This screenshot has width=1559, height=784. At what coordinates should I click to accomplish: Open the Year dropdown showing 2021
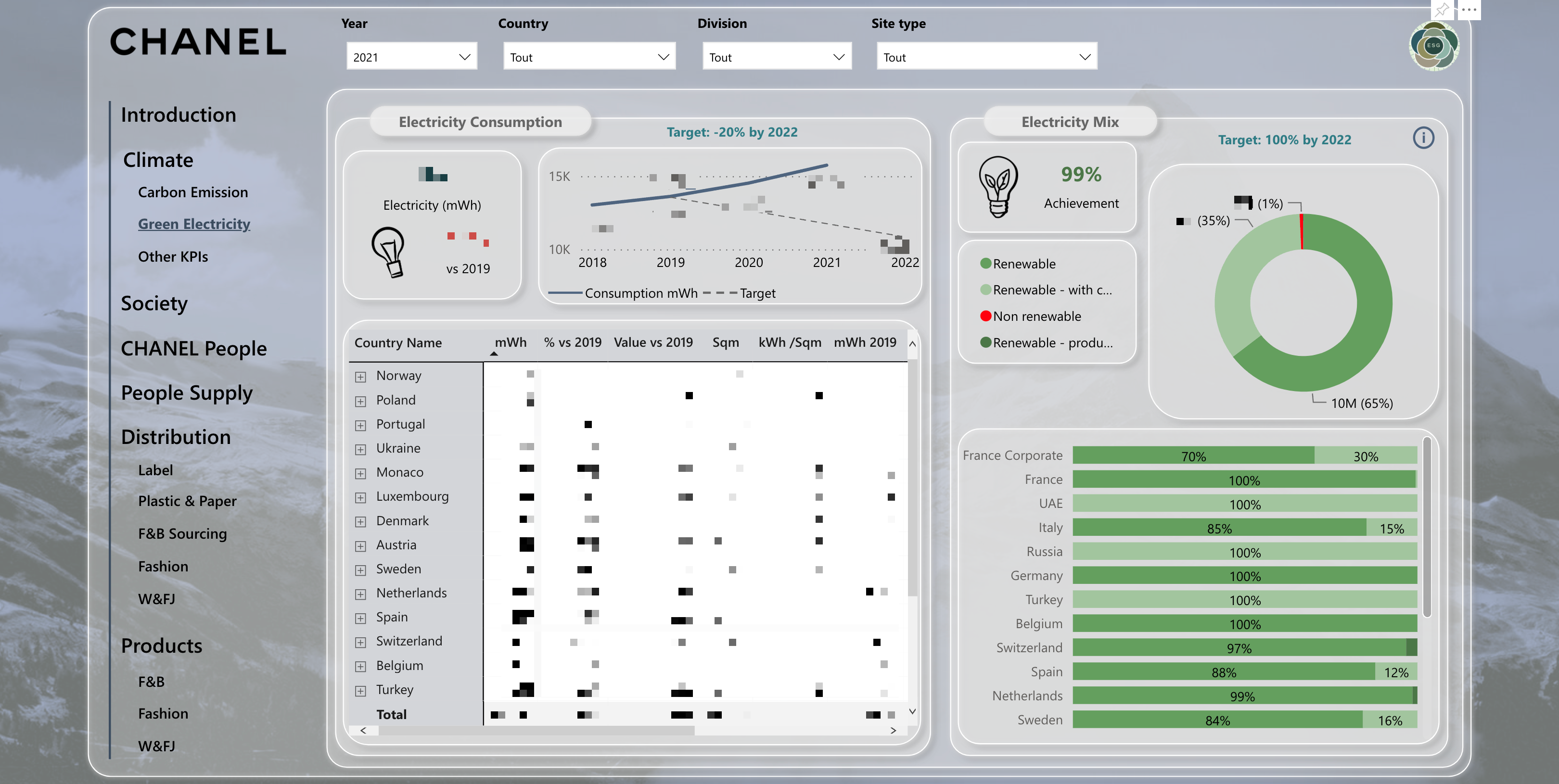(x=411, y=57)
